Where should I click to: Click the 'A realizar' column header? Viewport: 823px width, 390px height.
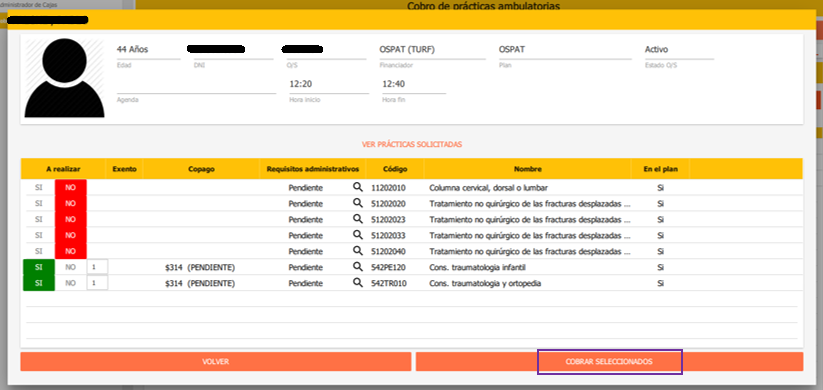point(64,169)
